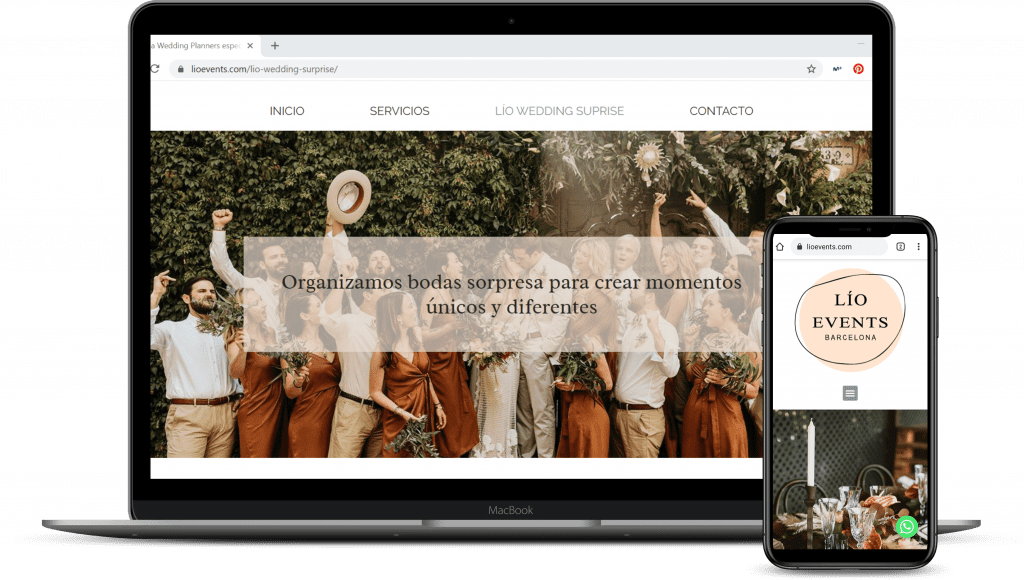Screen dimensions: 1024x580
Task: Tap the home icon in phone browser
Action: pyautogui.click(x=780, y=247)
